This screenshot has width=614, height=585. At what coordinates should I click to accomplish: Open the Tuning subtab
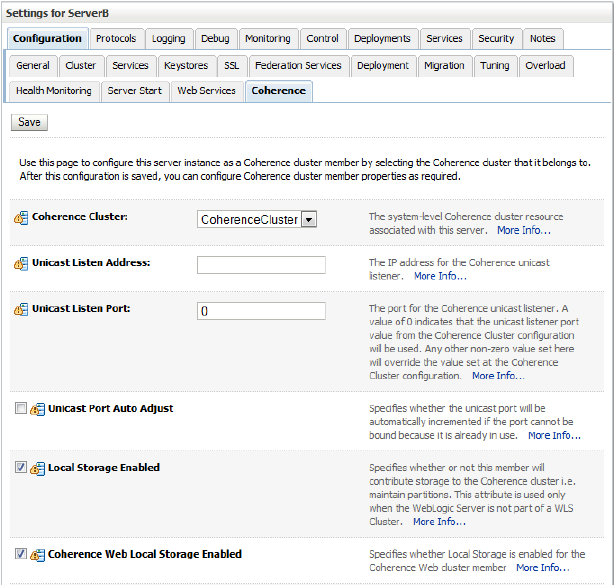[x=495, y=65]
